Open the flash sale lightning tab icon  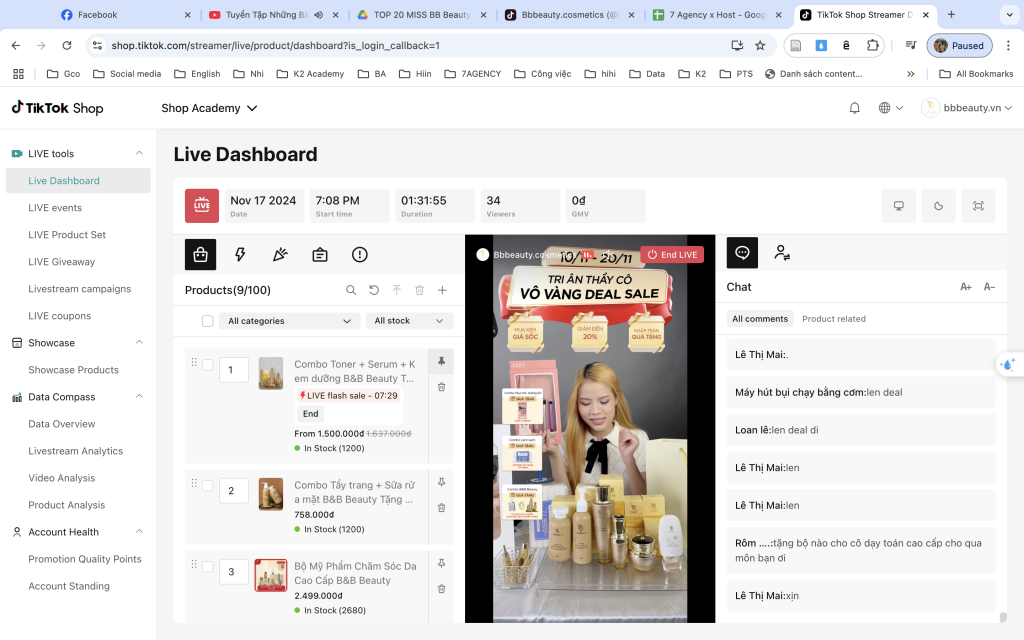pyautogui.click(x=240, y=255)
